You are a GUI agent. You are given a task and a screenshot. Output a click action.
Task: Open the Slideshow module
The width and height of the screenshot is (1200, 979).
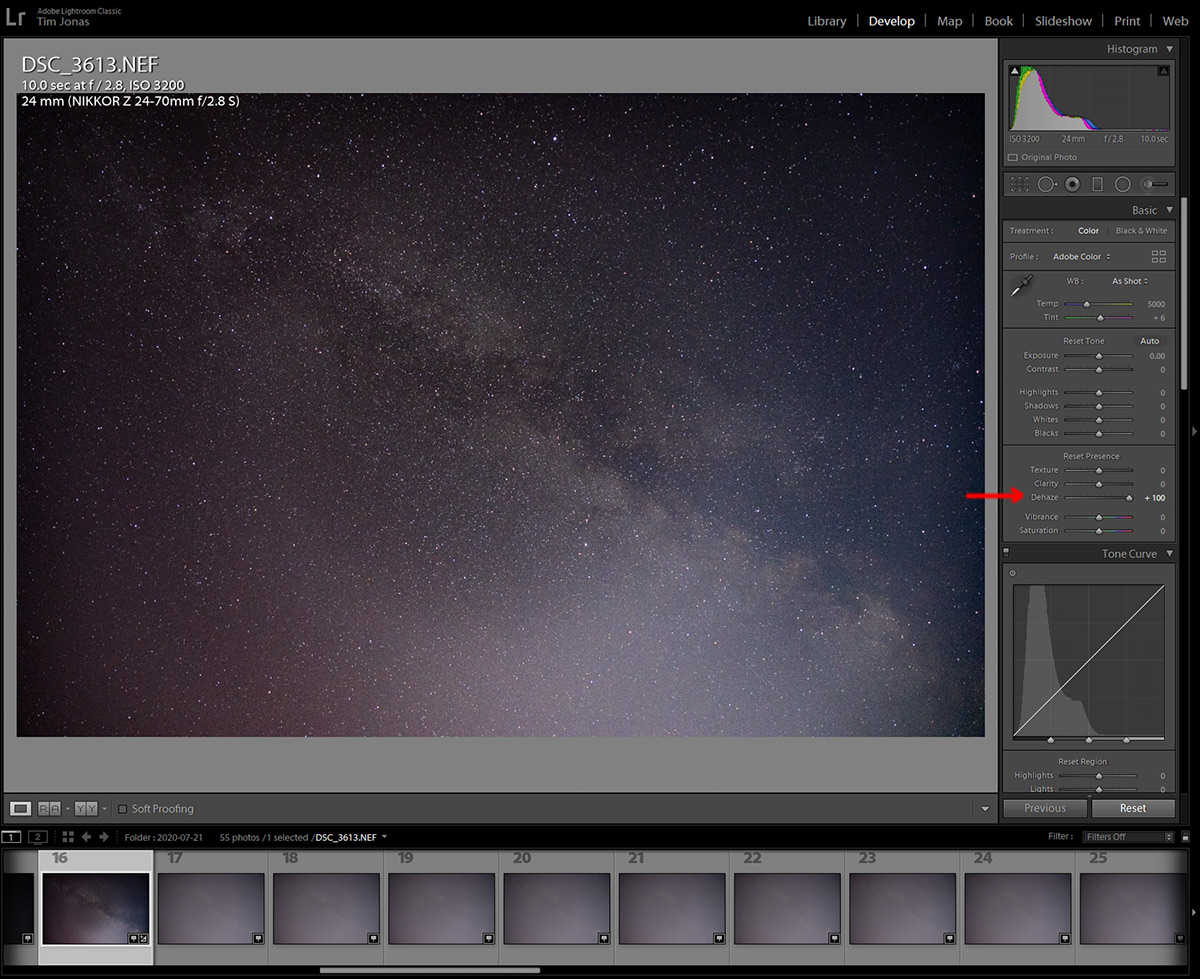pyautogui.click(x=1063, y=20)
